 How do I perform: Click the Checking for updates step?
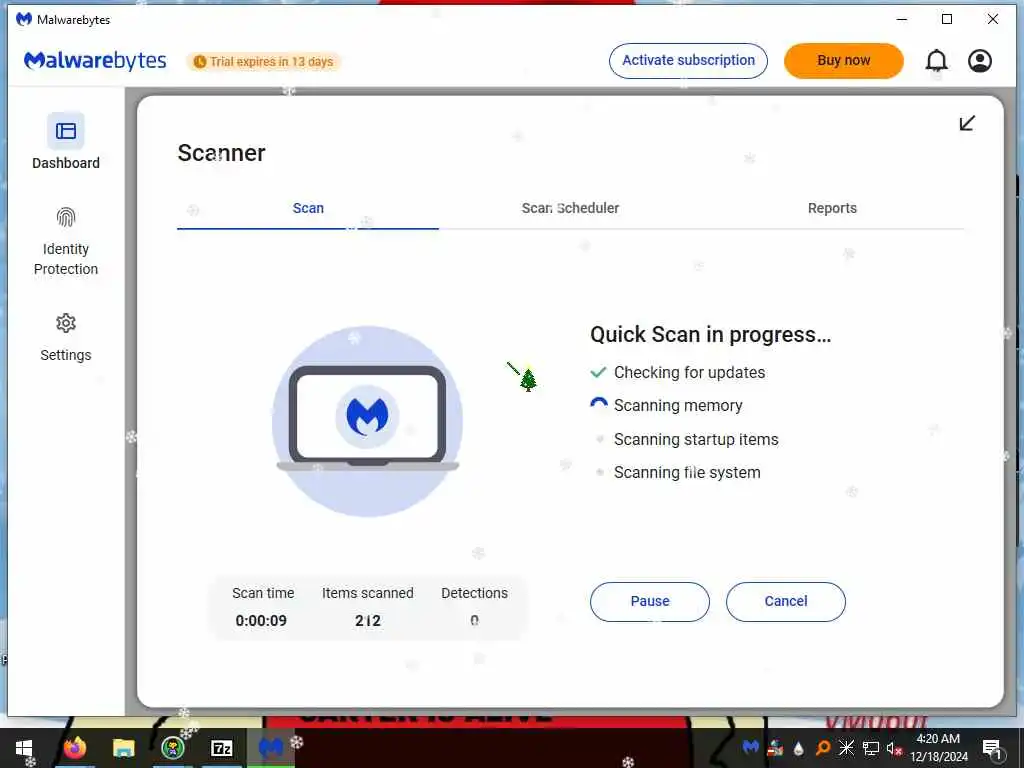[x=678, y=372]
